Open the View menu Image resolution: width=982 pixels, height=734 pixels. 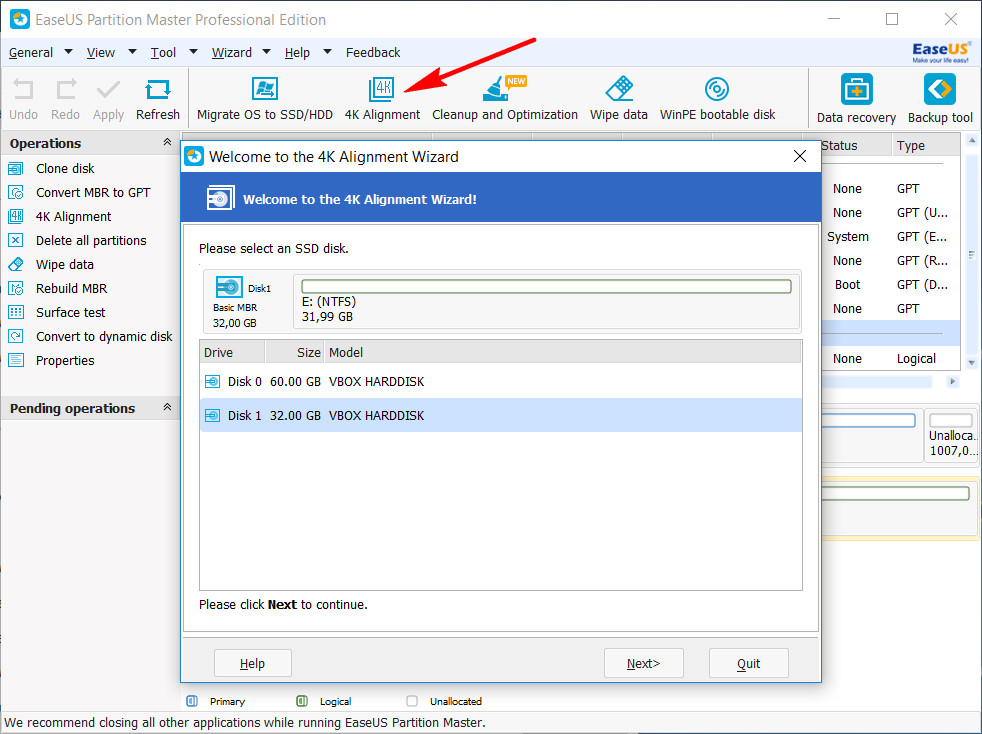click(x=100, y=53)
